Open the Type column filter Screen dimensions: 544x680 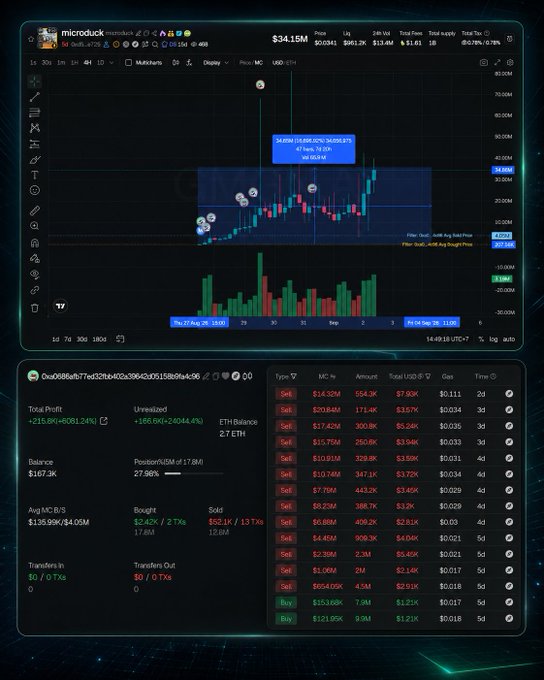pos(294,376)
